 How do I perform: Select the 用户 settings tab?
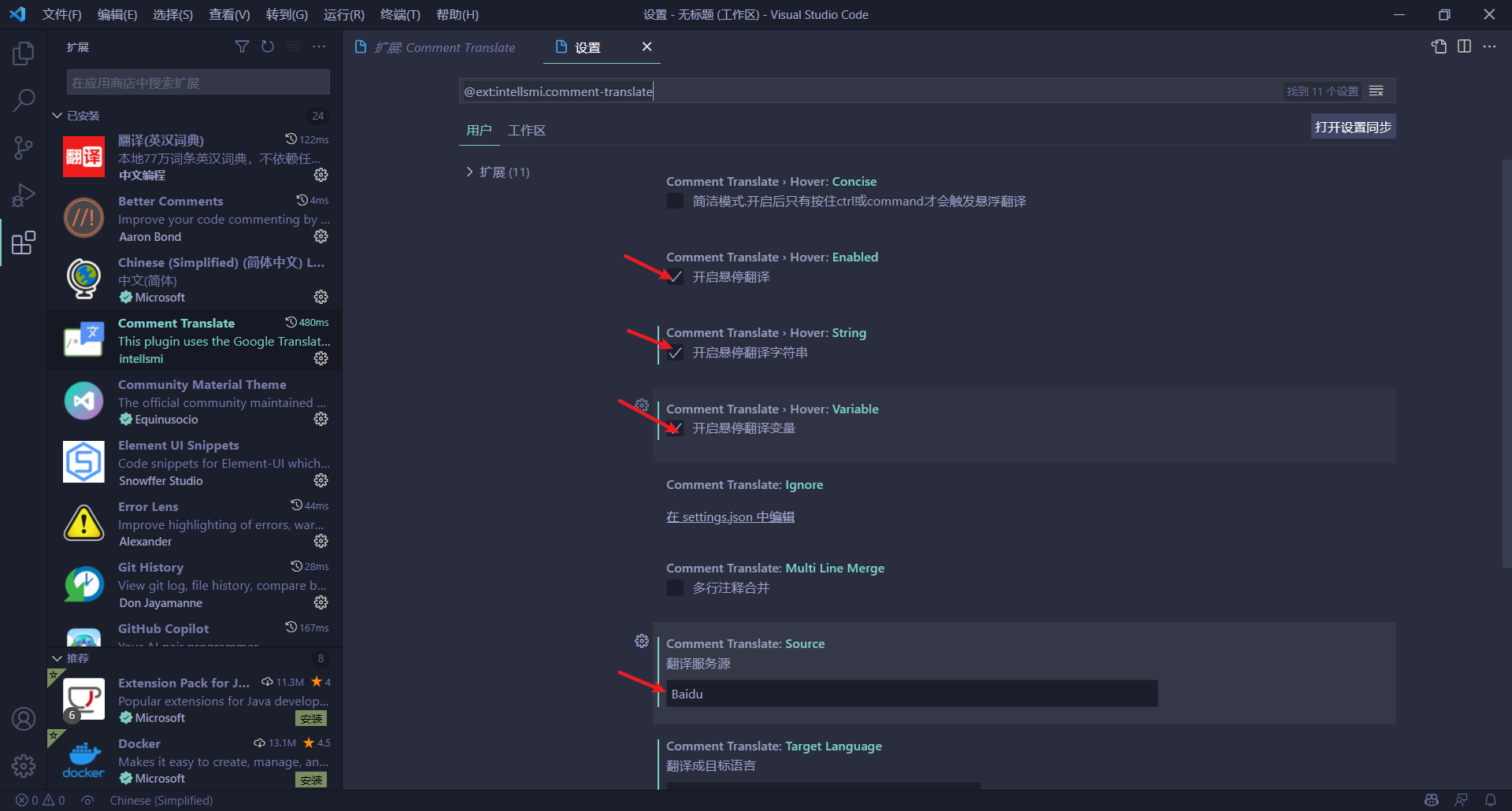click(x=479, y=130)
